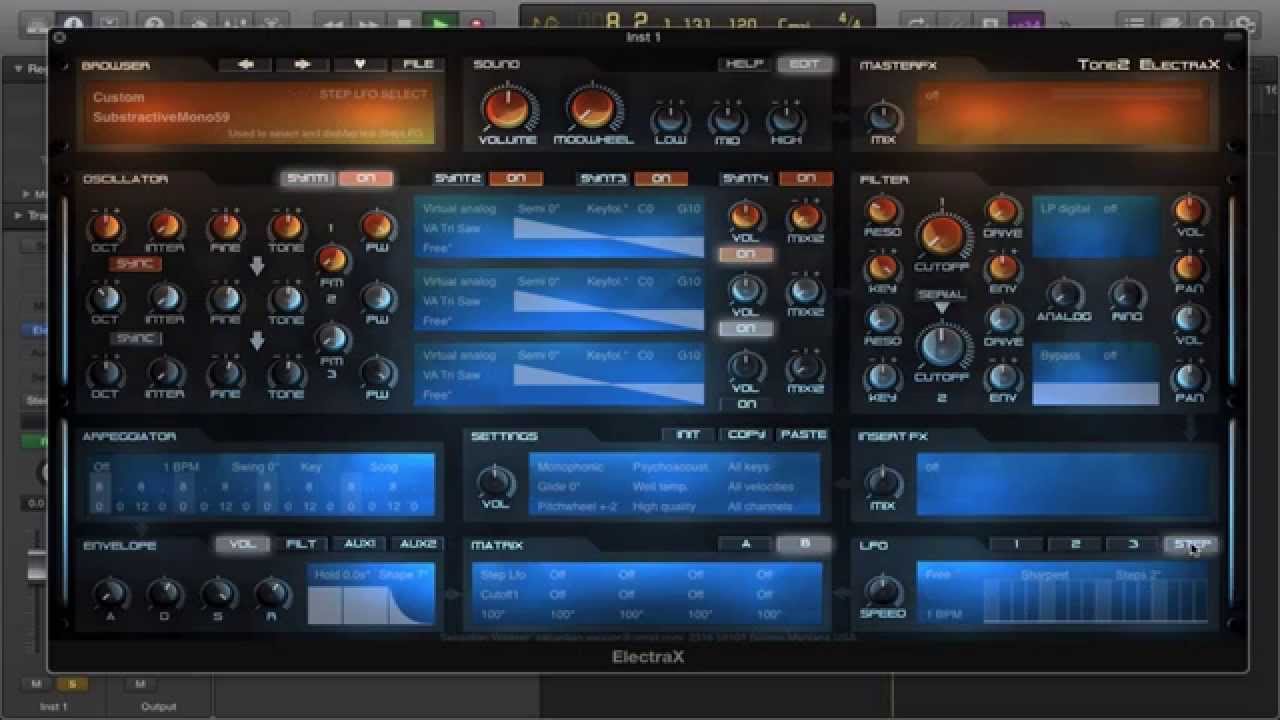Toggle oscillator 1 ON button under VOL
1280x720 pixels.
(746, 254)
